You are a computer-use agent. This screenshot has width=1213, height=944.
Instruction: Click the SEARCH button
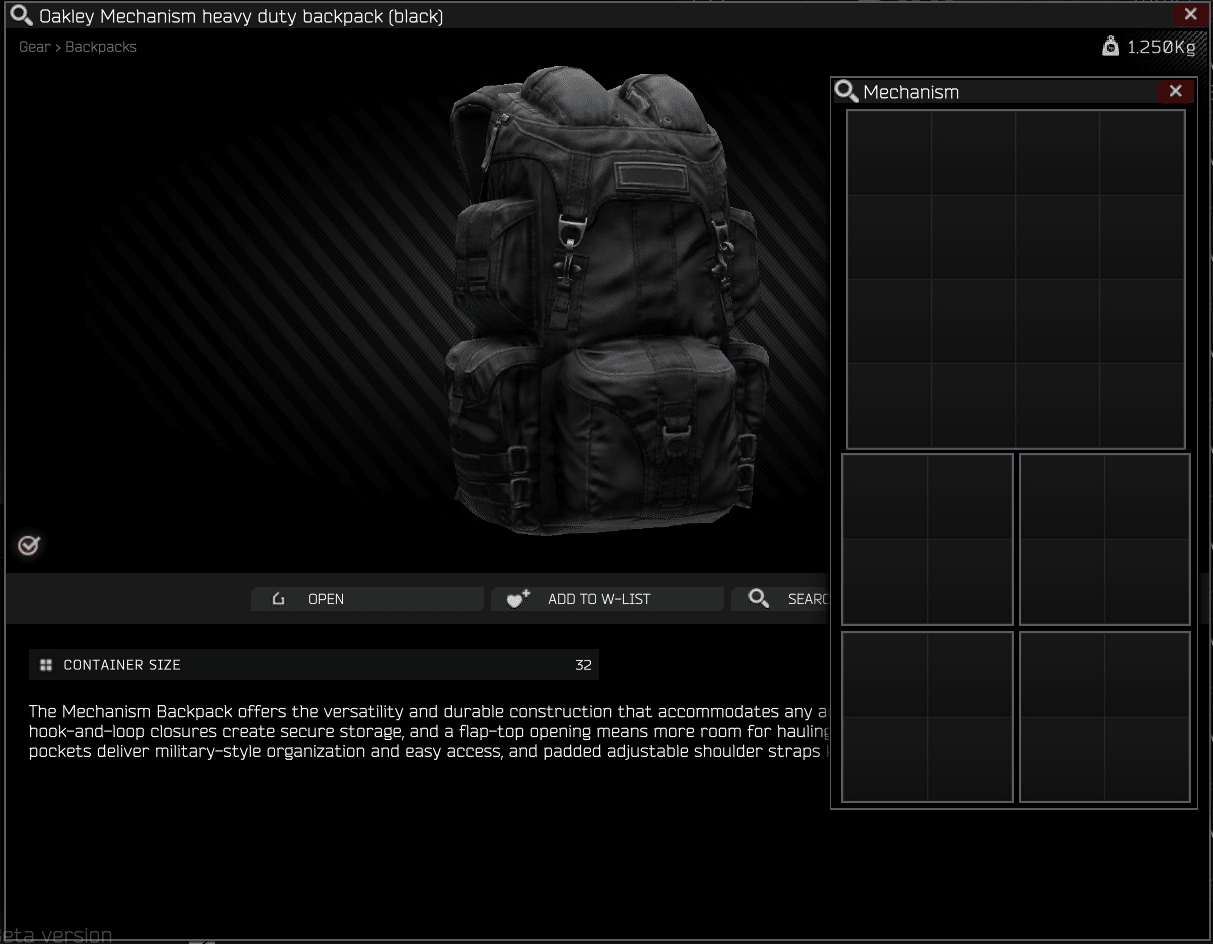[x=781, y=599]
